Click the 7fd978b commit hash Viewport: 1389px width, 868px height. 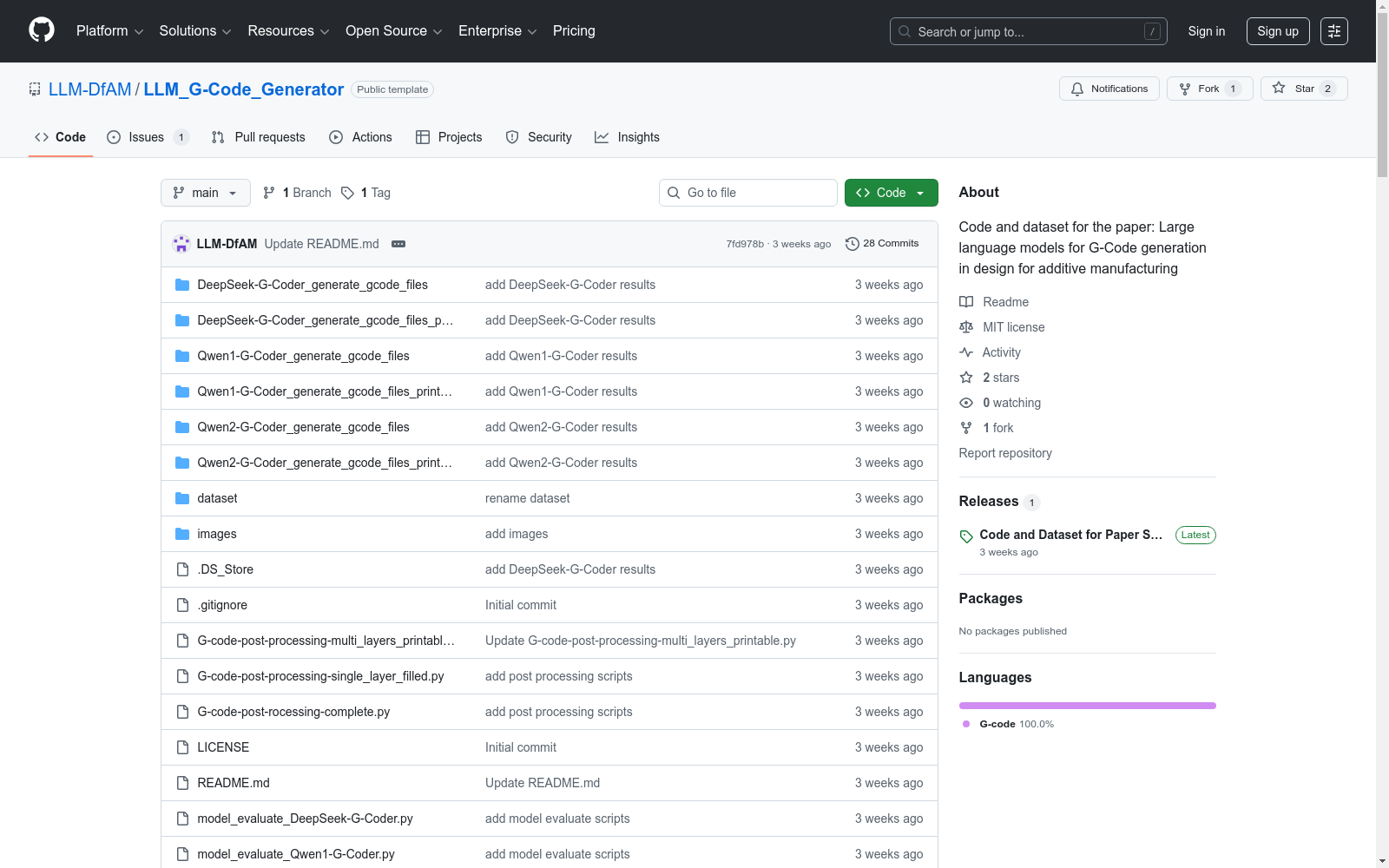745,244
